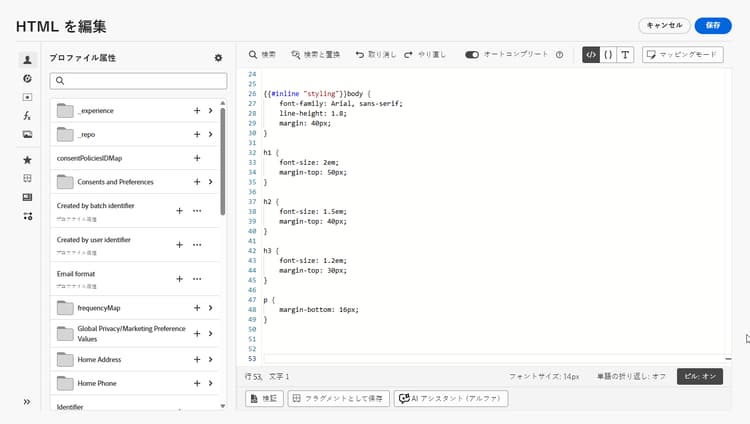750x424 pixels.
Task: Click the attribute search field
Action: [x=138, y=81]
